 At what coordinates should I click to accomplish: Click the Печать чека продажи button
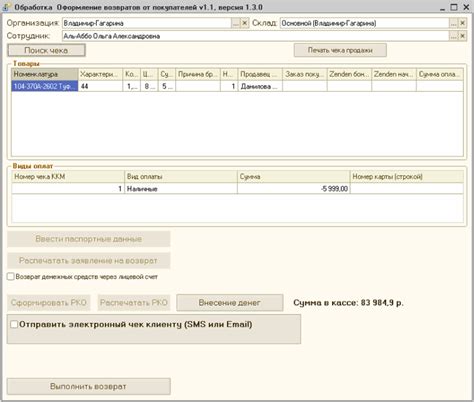coord(340,50)
